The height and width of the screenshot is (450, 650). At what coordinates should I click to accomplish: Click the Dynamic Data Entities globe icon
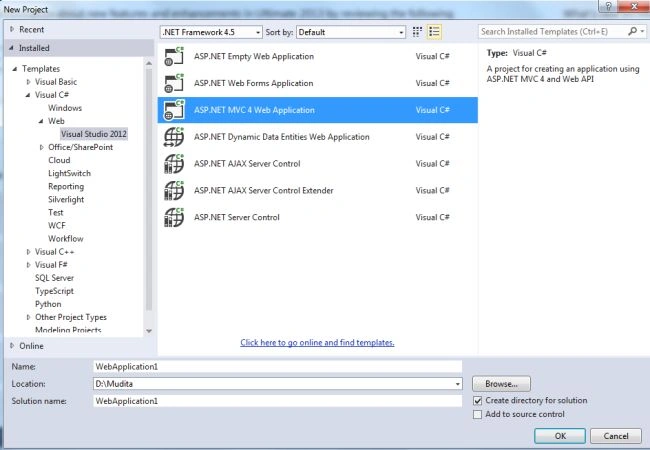tap(174, 137)
